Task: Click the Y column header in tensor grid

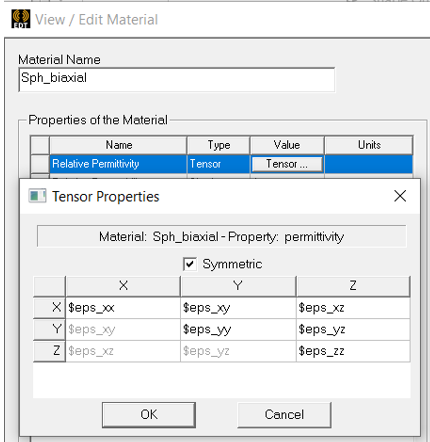Action: click(x=238, y=286)
